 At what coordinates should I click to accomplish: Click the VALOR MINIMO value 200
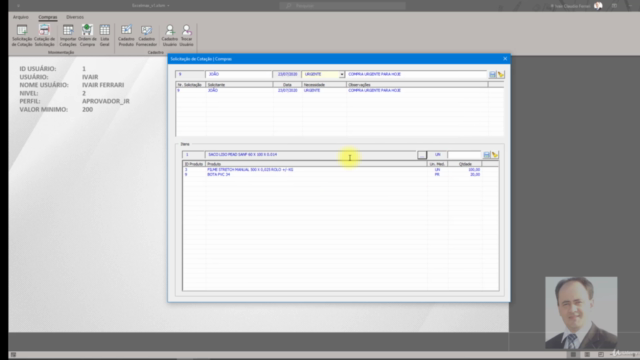87,109
